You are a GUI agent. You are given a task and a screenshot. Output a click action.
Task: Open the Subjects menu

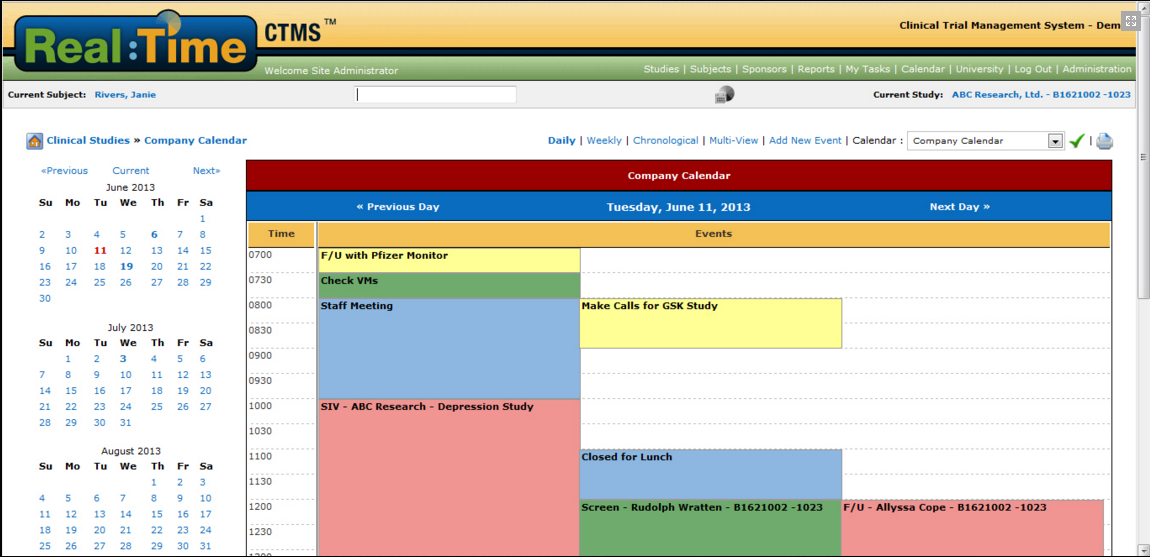tap(711, 69)
